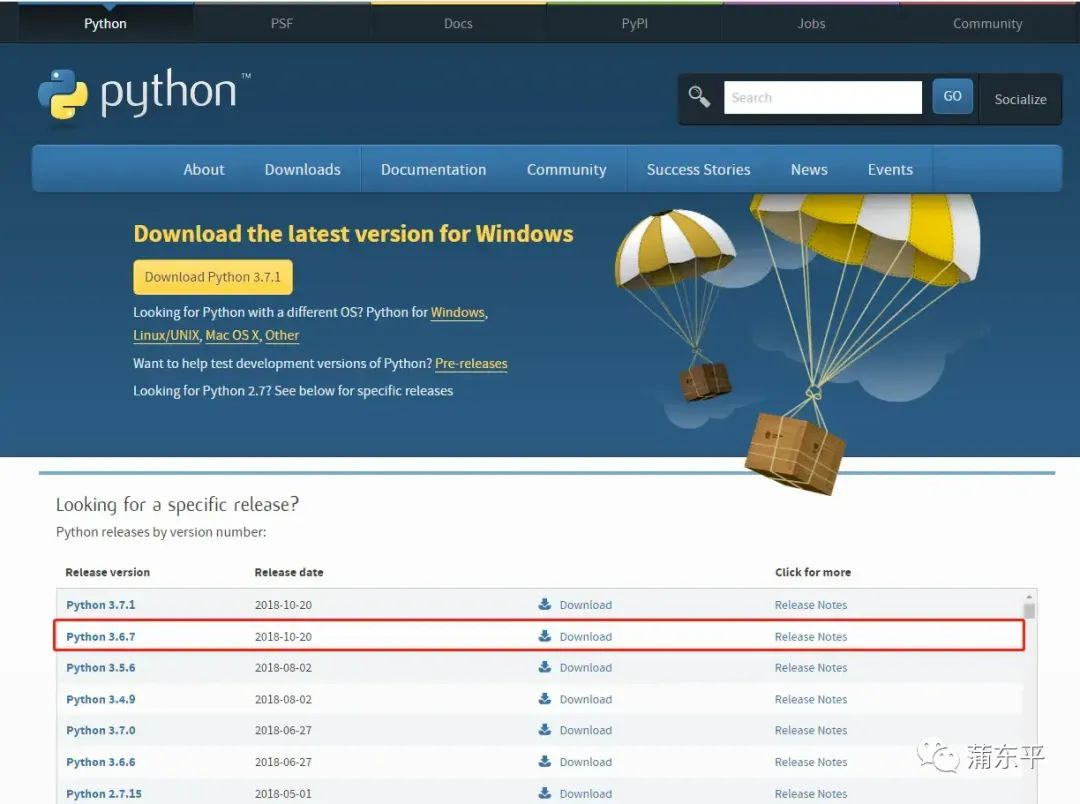Open Release Notes for Python 3.7.0
This screenshot has width=1080, height=804.
[x=811, y=730]
